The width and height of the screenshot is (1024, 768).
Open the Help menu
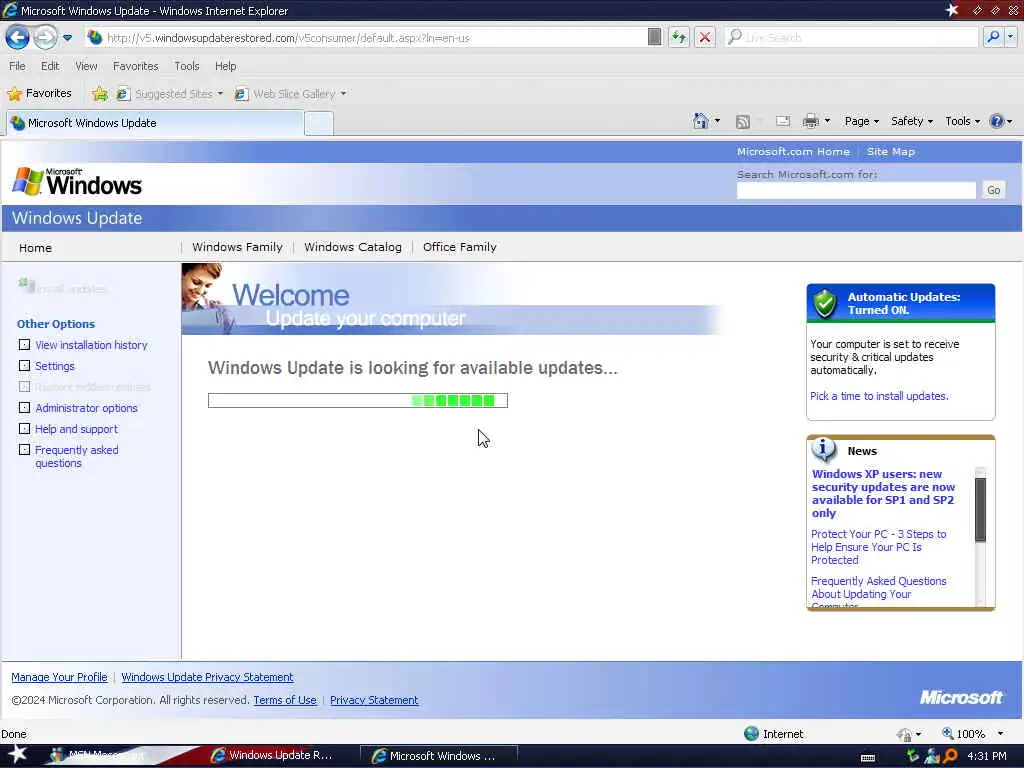(x=225, y=66)
